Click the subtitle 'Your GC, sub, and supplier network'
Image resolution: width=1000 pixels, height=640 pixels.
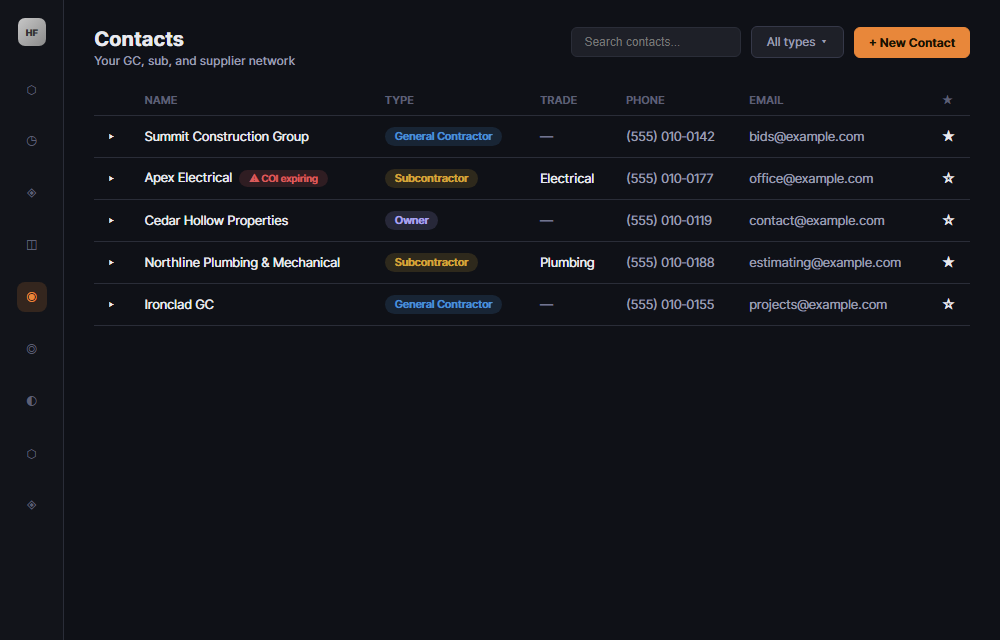(x=195, y=61)
